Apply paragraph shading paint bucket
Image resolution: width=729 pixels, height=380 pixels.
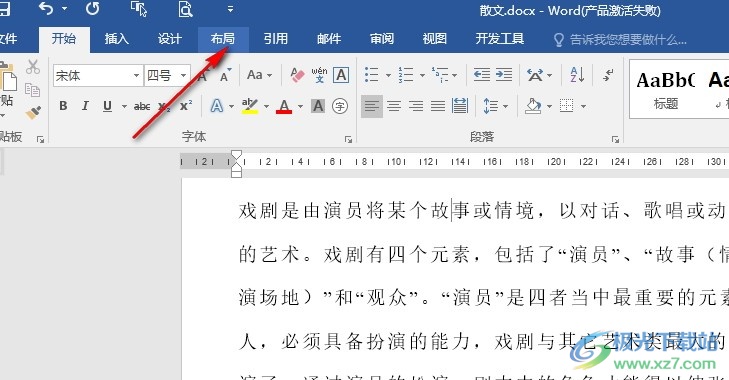(533, 106)
